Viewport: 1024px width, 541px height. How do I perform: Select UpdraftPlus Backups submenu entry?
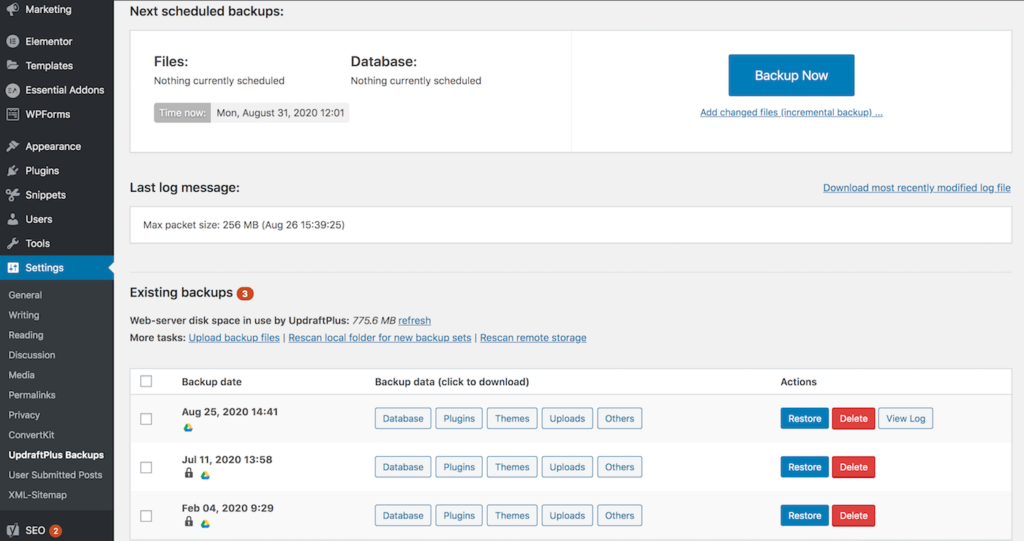pos(56,455)
